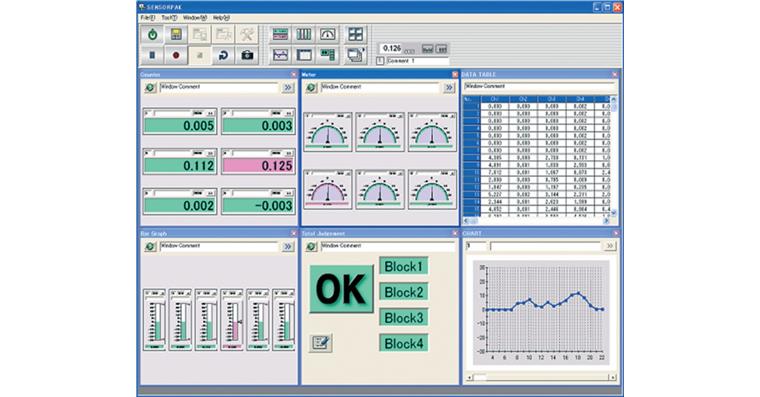Select the counter displaying 0.112
Image resolution: width=760 pixels, height=397 pixels.
(180, 161)
